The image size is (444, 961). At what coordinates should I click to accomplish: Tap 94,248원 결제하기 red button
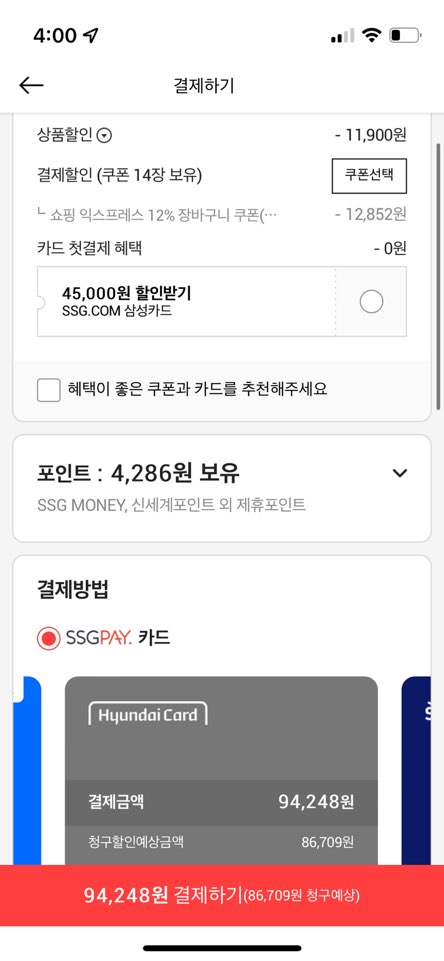pos(222,895)
